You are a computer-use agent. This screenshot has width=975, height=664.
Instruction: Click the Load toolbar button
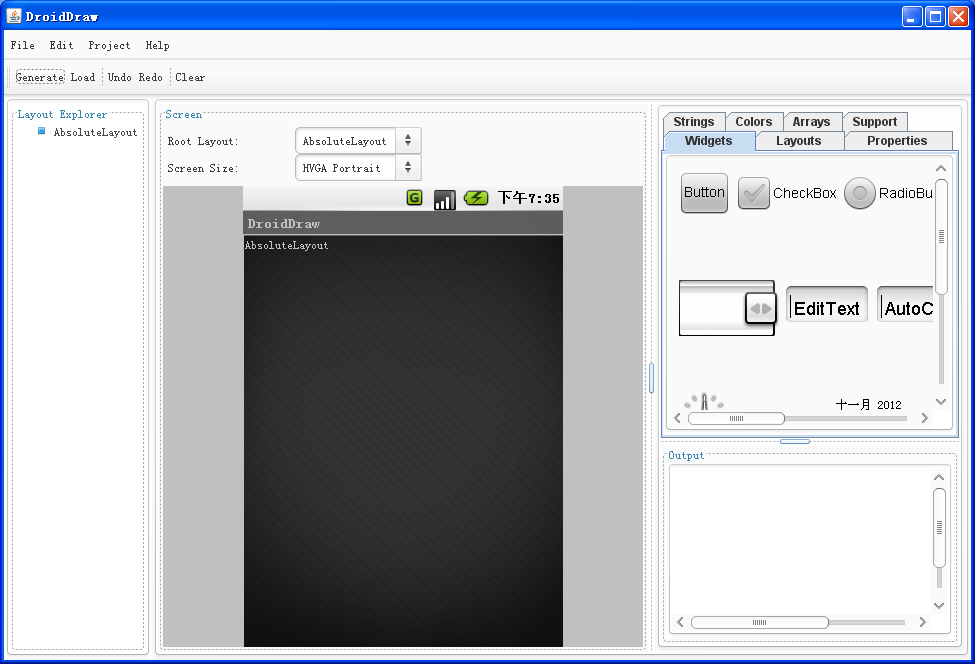83,77
